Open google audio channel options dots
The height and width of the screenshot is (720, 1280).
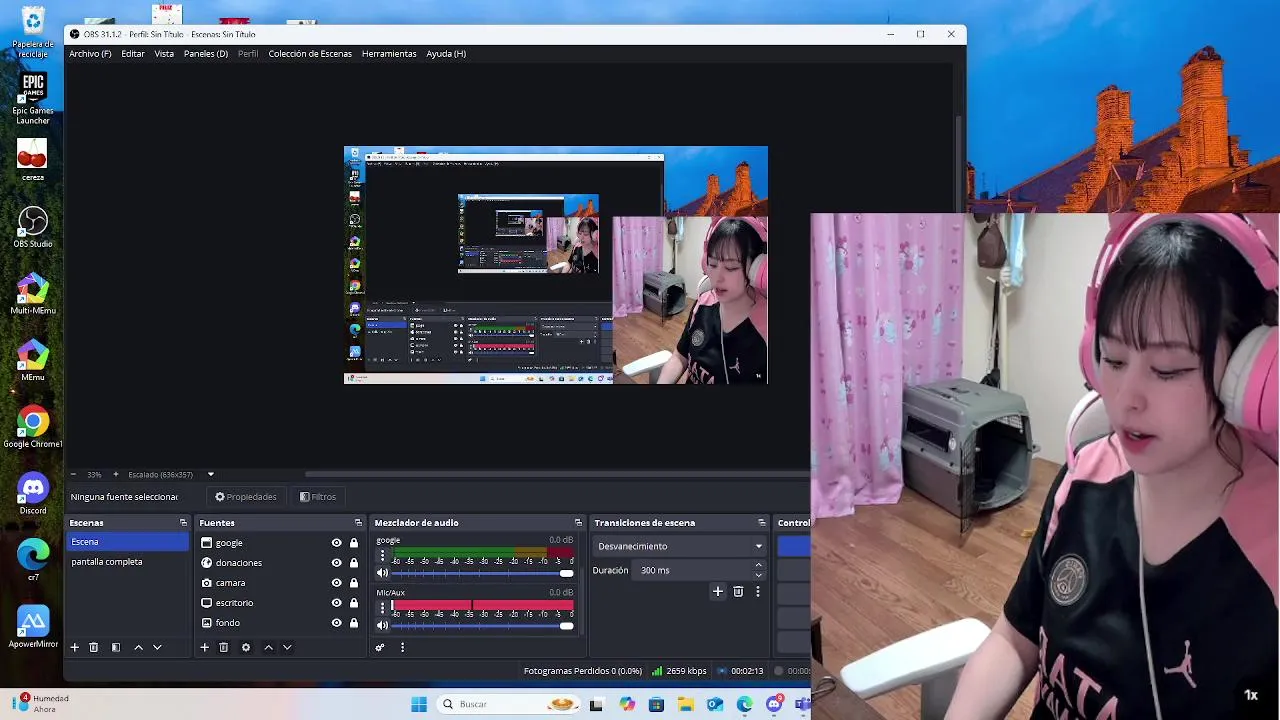click(382, 555)
